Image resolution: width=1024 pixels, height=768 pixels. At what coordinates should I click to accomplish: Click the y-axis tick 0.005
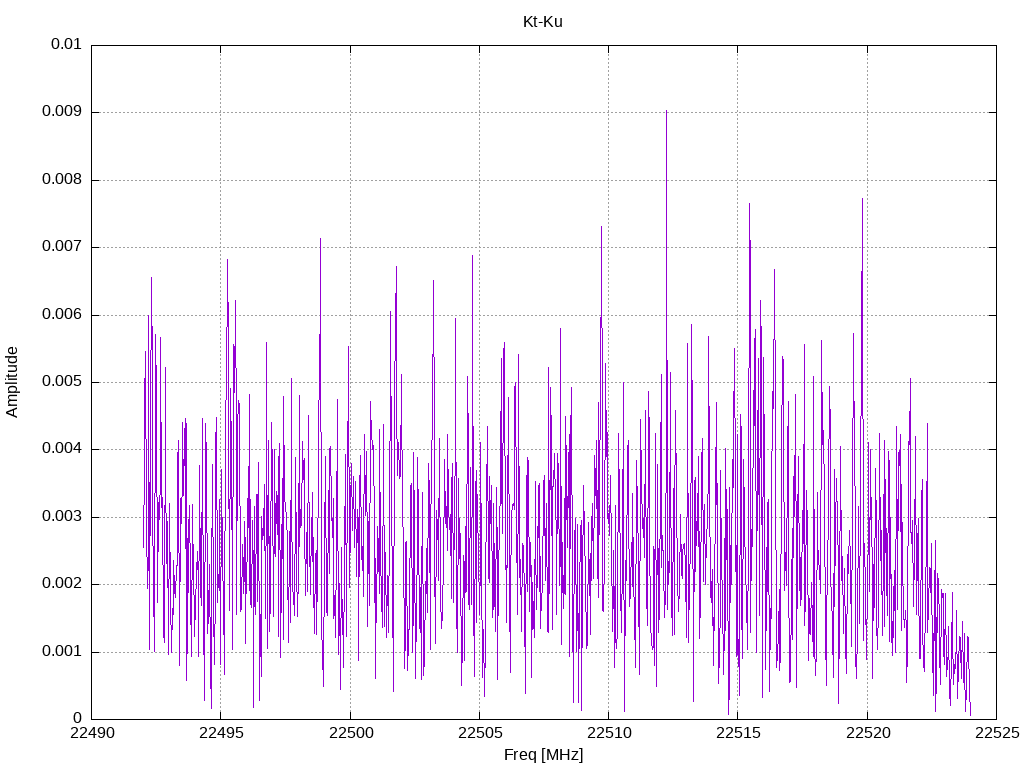coord(62,381)
